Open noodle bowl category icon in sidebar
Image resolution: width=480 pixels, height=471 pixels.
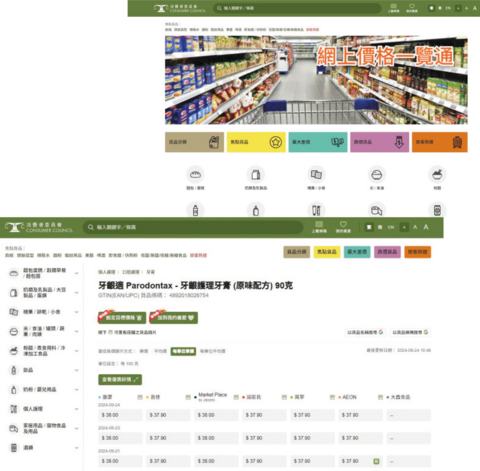pyautogui.click(x=14, y=351)
